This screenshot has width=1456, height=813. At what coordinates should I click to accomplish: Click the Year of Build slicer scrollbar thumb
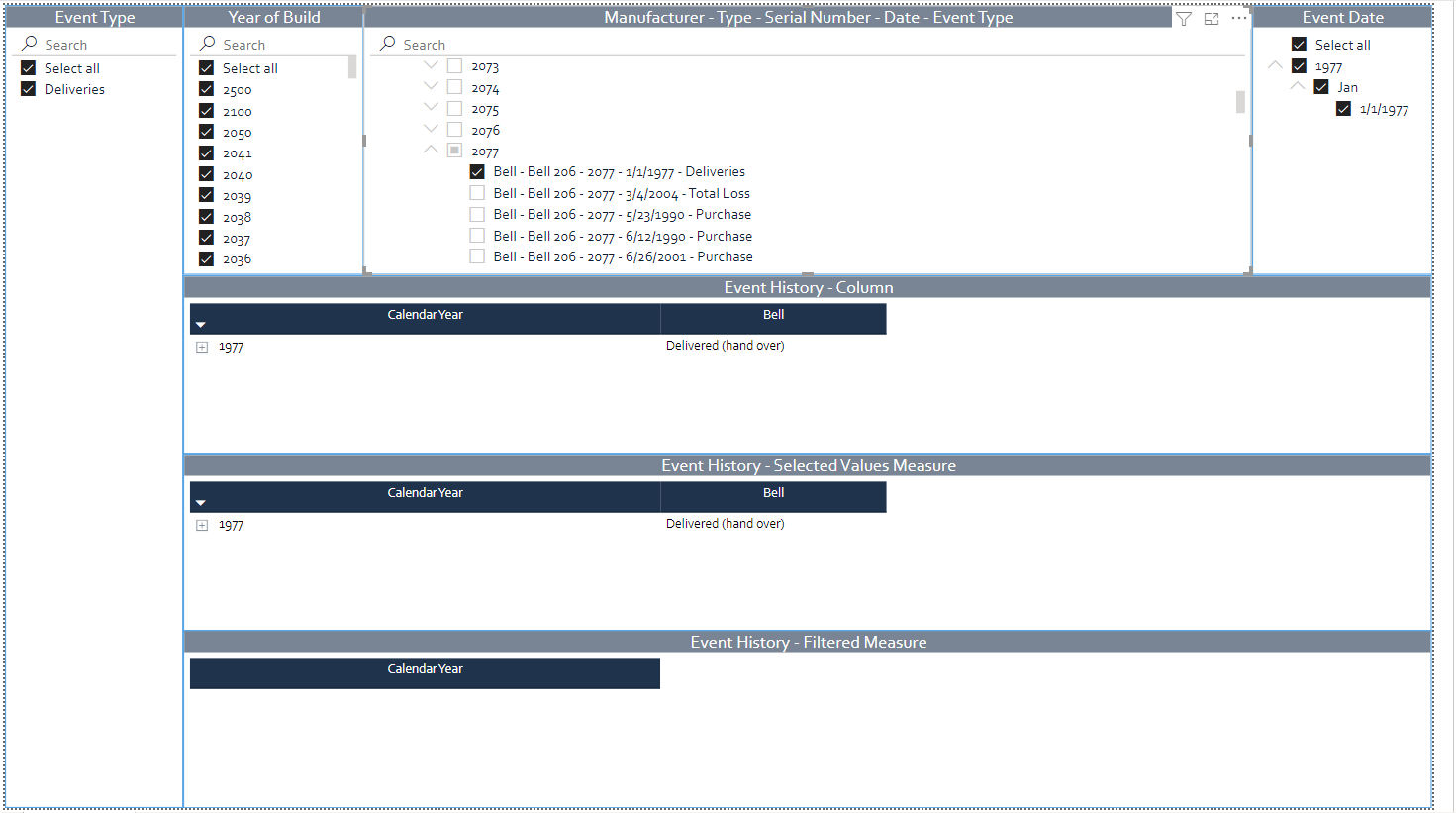pos(352,67)
